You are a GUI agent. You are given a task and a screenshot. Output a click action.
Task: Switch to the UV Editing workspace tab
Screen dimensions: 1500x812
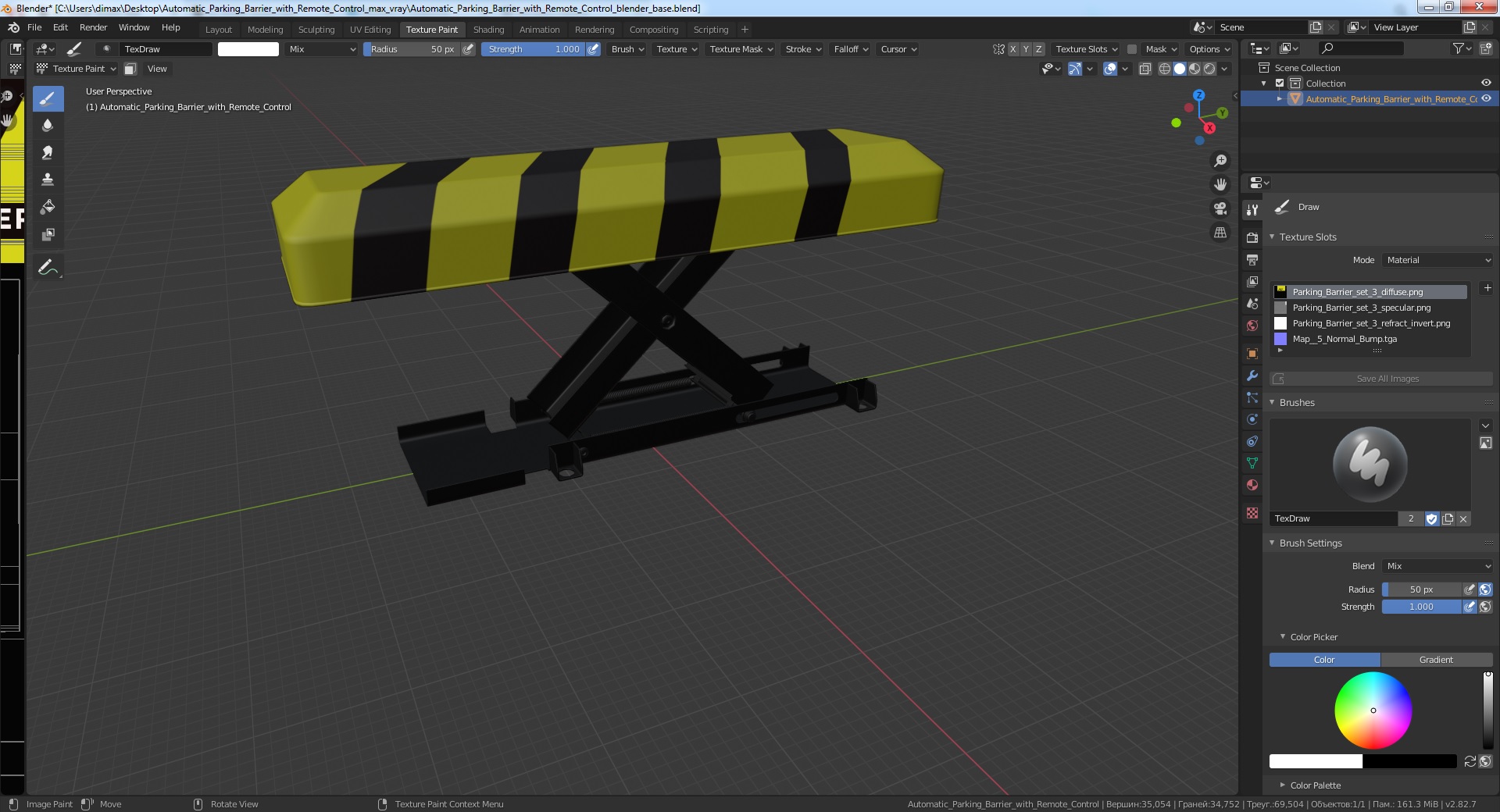pyautogui.click(x=370, y=30)
